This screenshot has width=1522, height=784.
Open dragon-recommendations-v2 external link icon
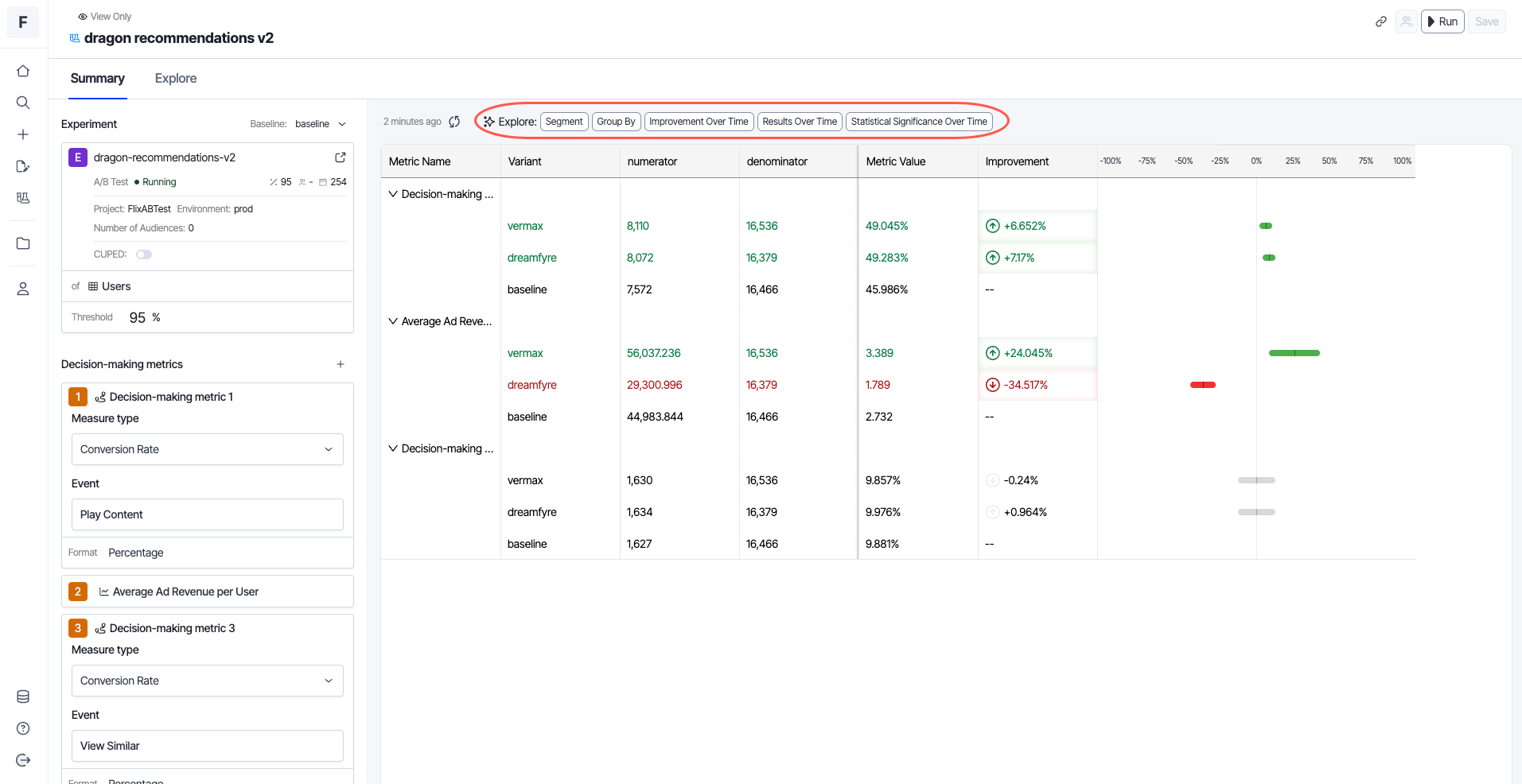point(341,157)
